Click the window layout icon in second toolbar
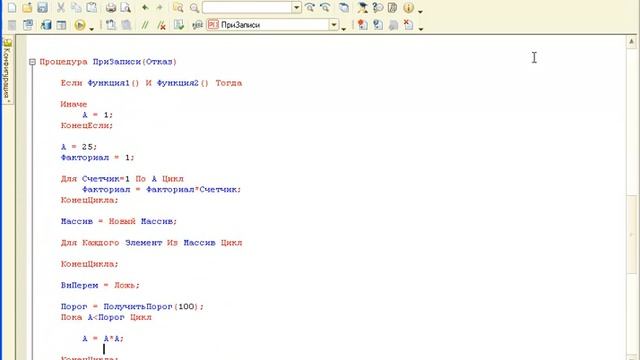The height and width of the screenshot is (360, 640). tap(61, 25)
